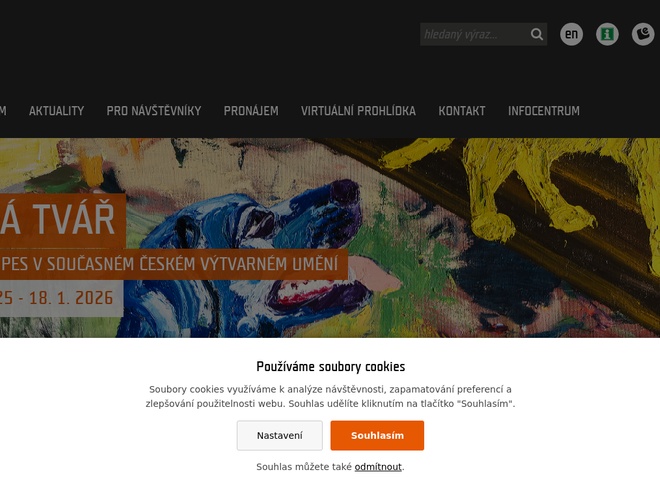Open Pro návštěvníky menu
Image resolution: width=660 pixels, height=500 pixels.
(154, 111)
